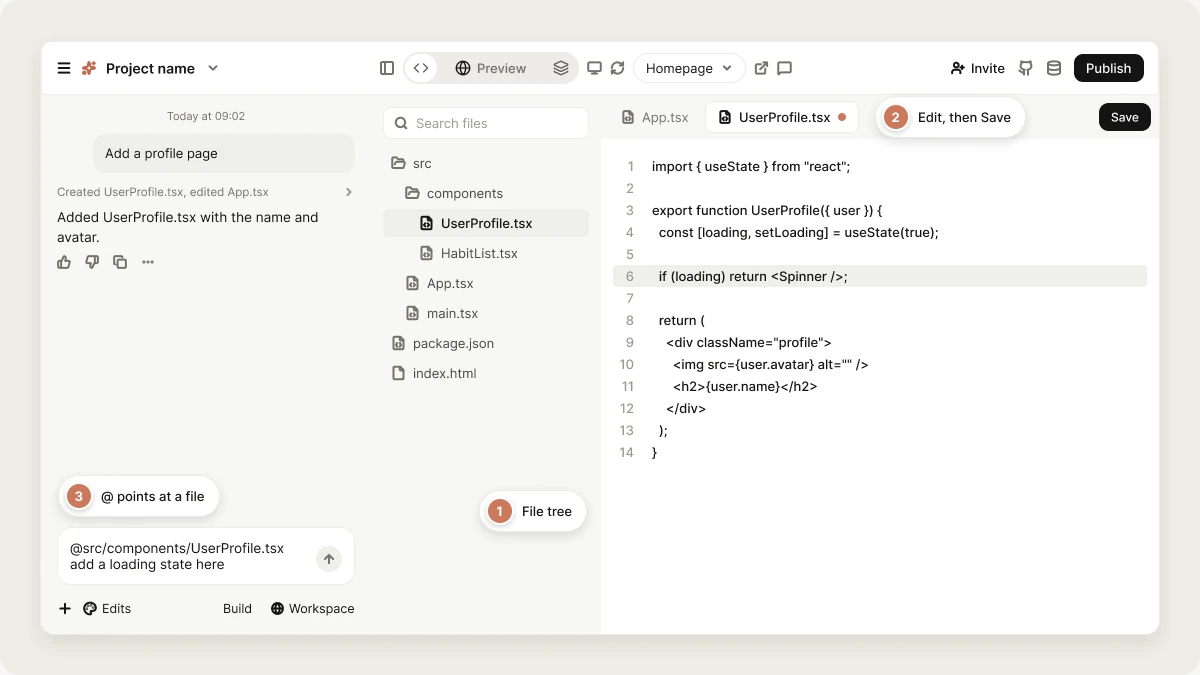Toggle the sidebar panel icon

387,68
